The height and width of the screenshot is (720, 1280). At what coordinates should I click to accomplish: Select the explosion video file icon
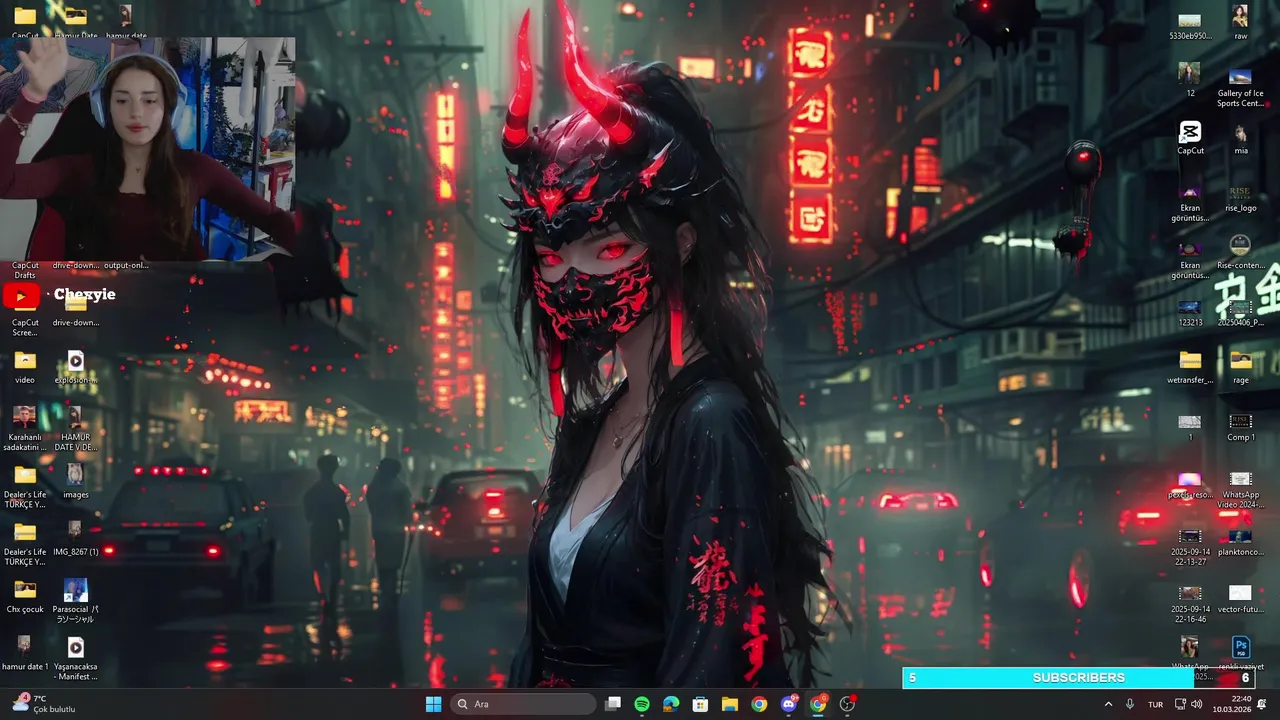(x=75, y=367)
